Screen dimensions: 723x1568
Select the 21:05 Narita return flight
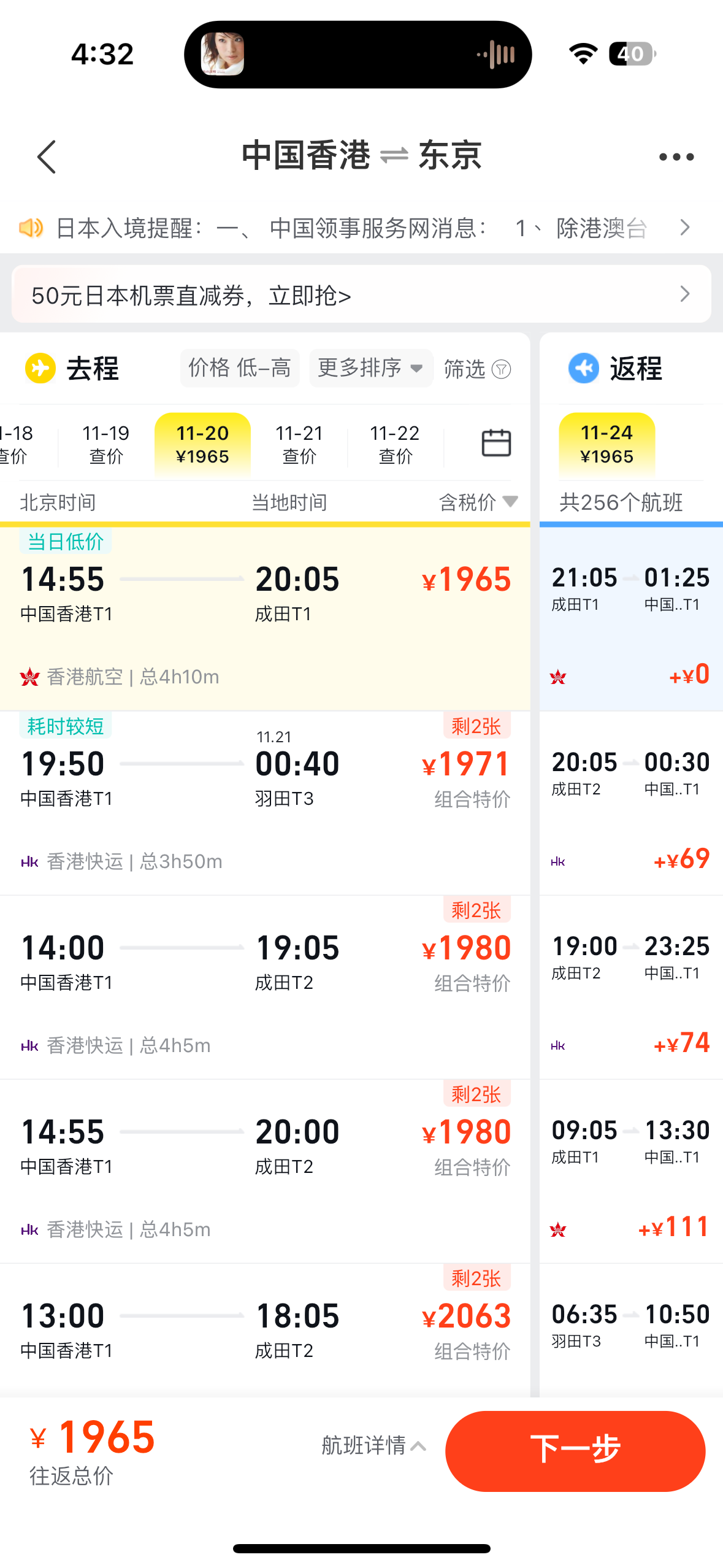coord(631,618)
